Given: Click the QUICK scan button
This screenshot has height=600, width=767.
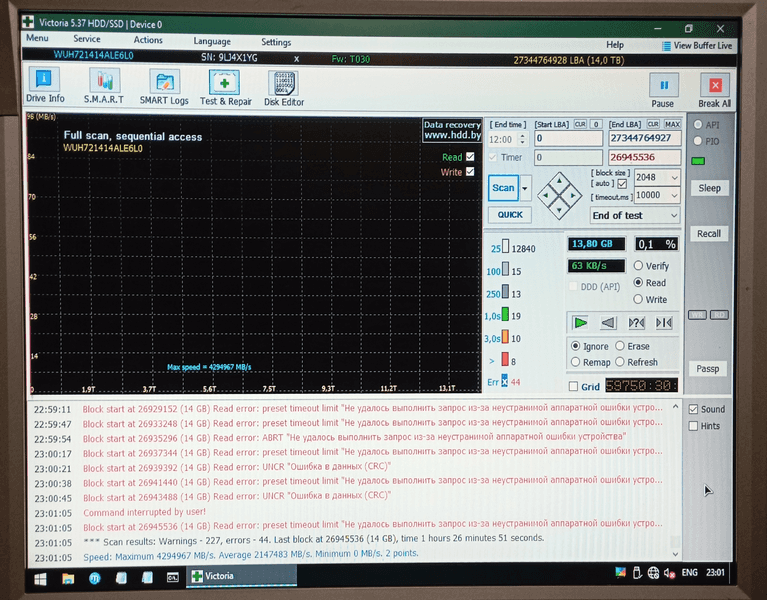Looking at the screenshot, I should coord(509,214).
